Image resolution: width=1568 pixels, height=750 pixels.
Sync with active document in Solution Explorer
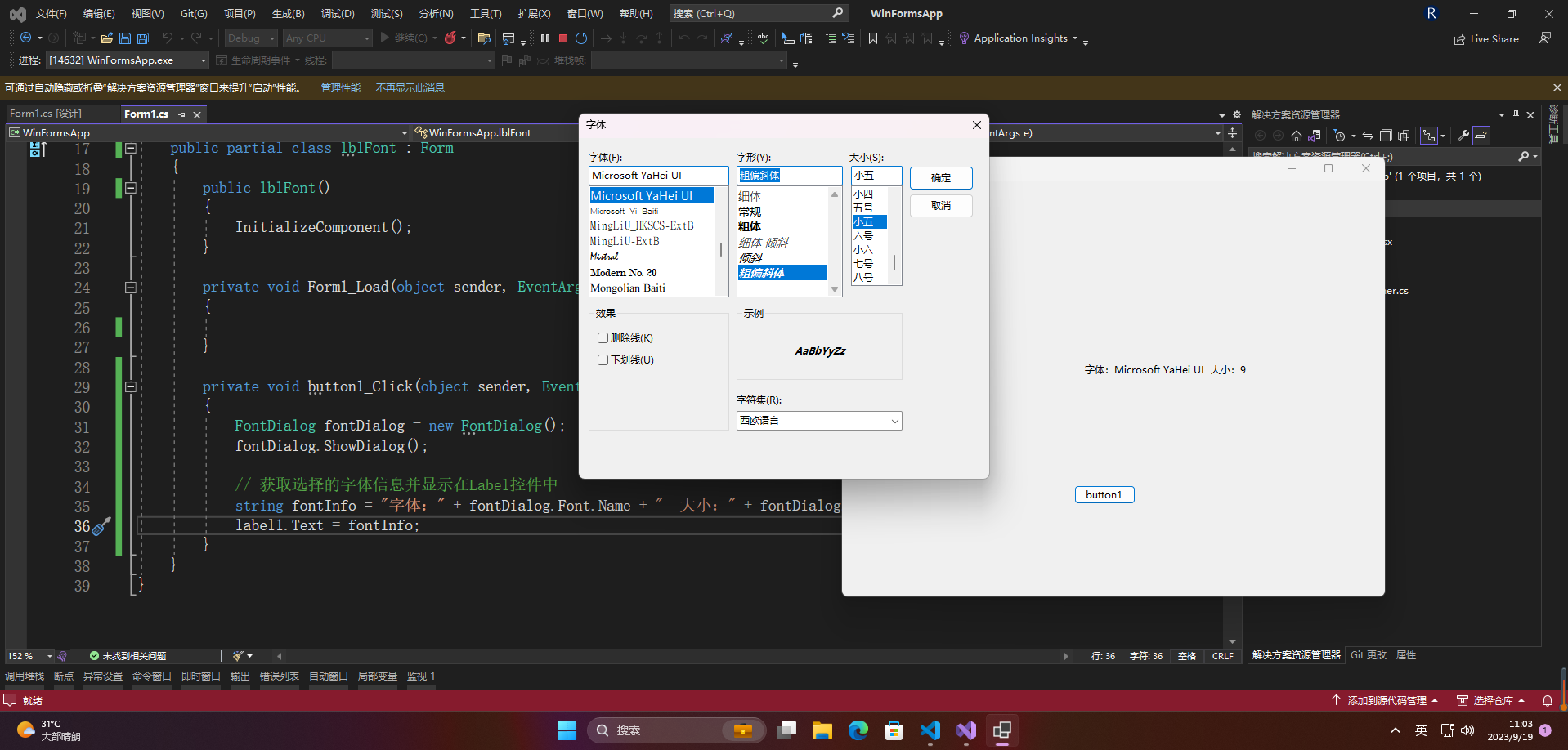[1367, 136]
